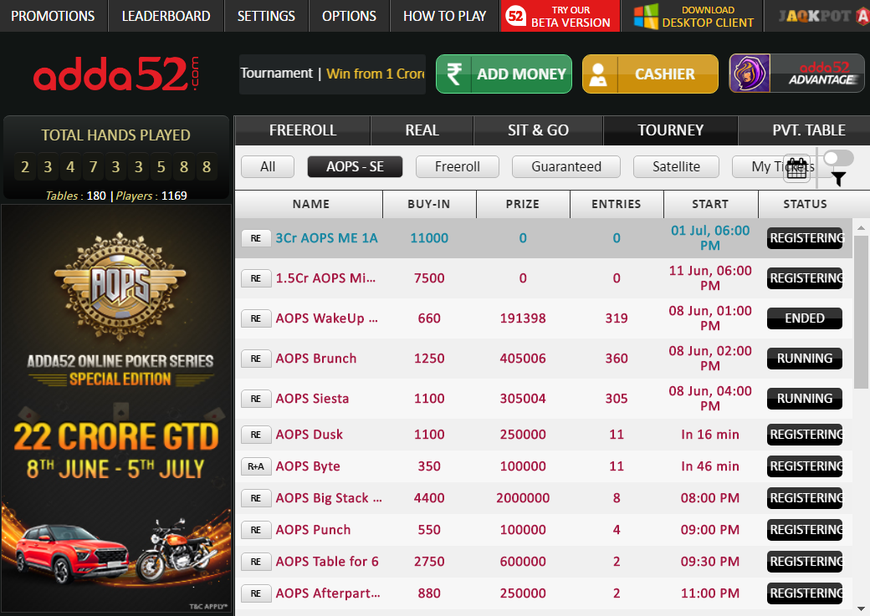Click the RE badge for AOPS Table for 6
Viewport: 870px width, 616px height.
point(256,562)
